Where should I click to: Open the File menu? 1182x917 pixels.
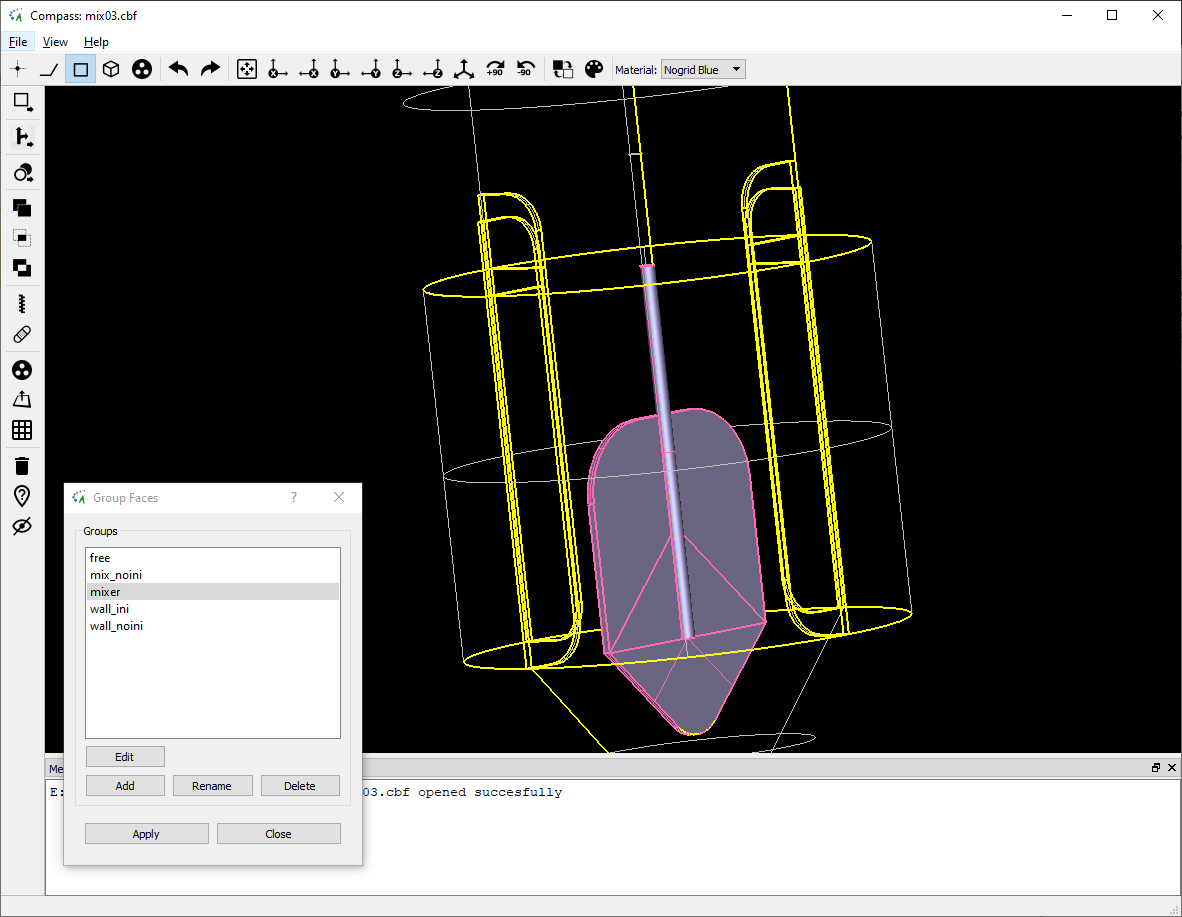coord(18,42)
